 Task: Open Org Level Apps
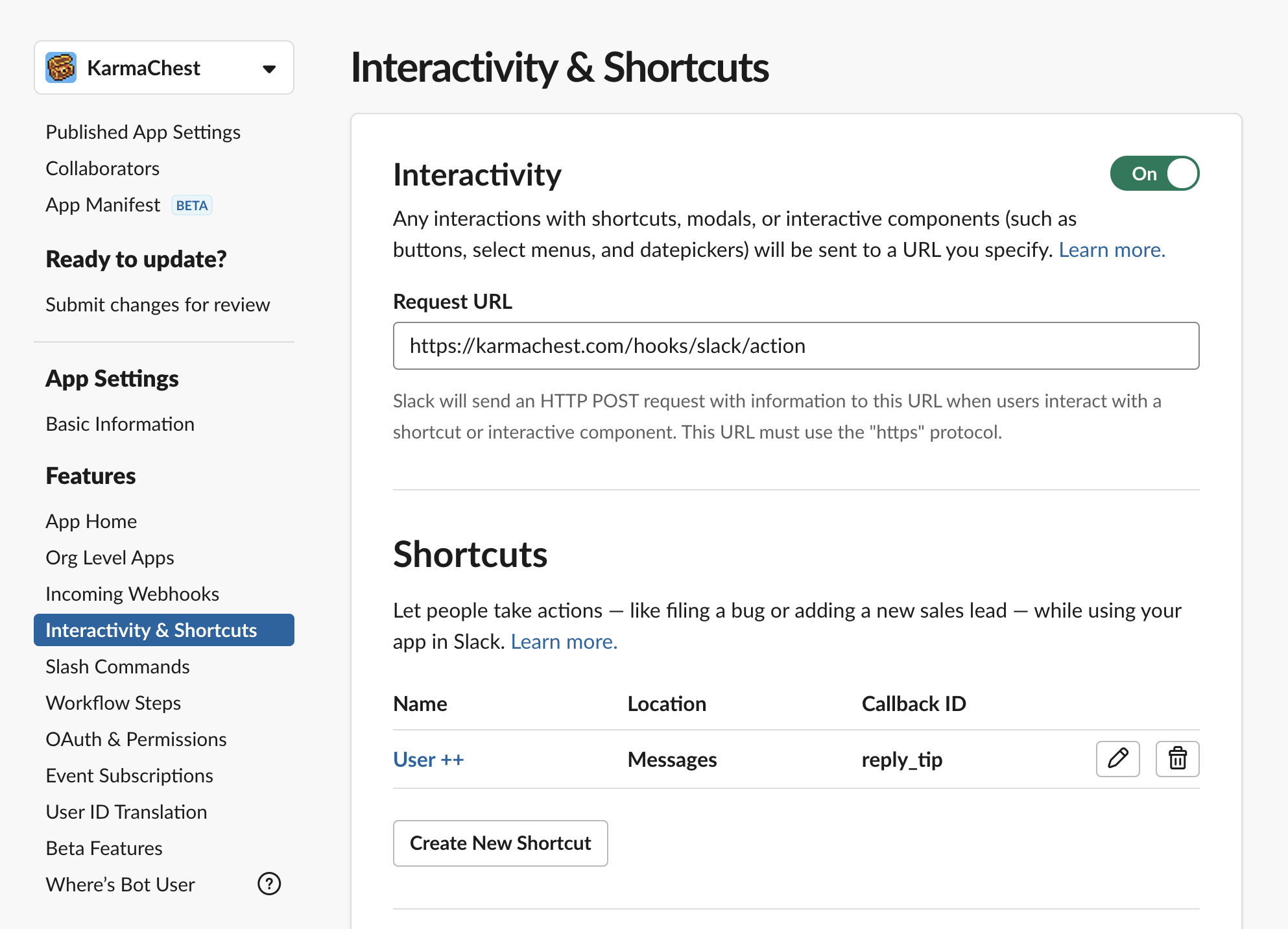point(110,557)
